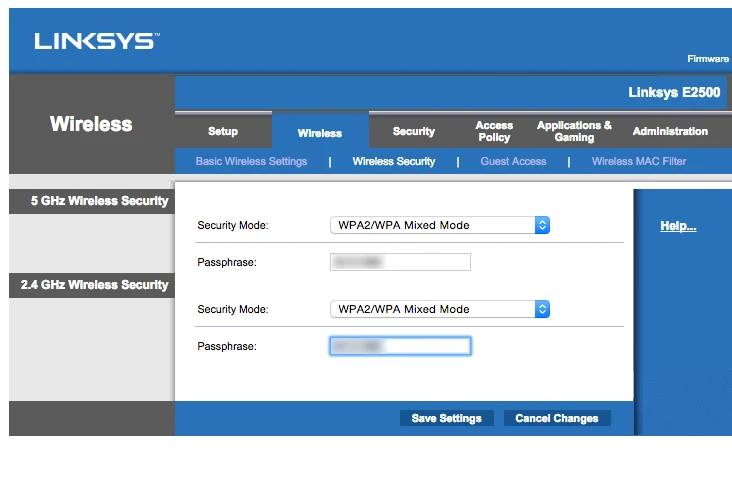Focus the 2.4 GHz Passphrase field
732x485 pixels.
[x=400, y=346]
